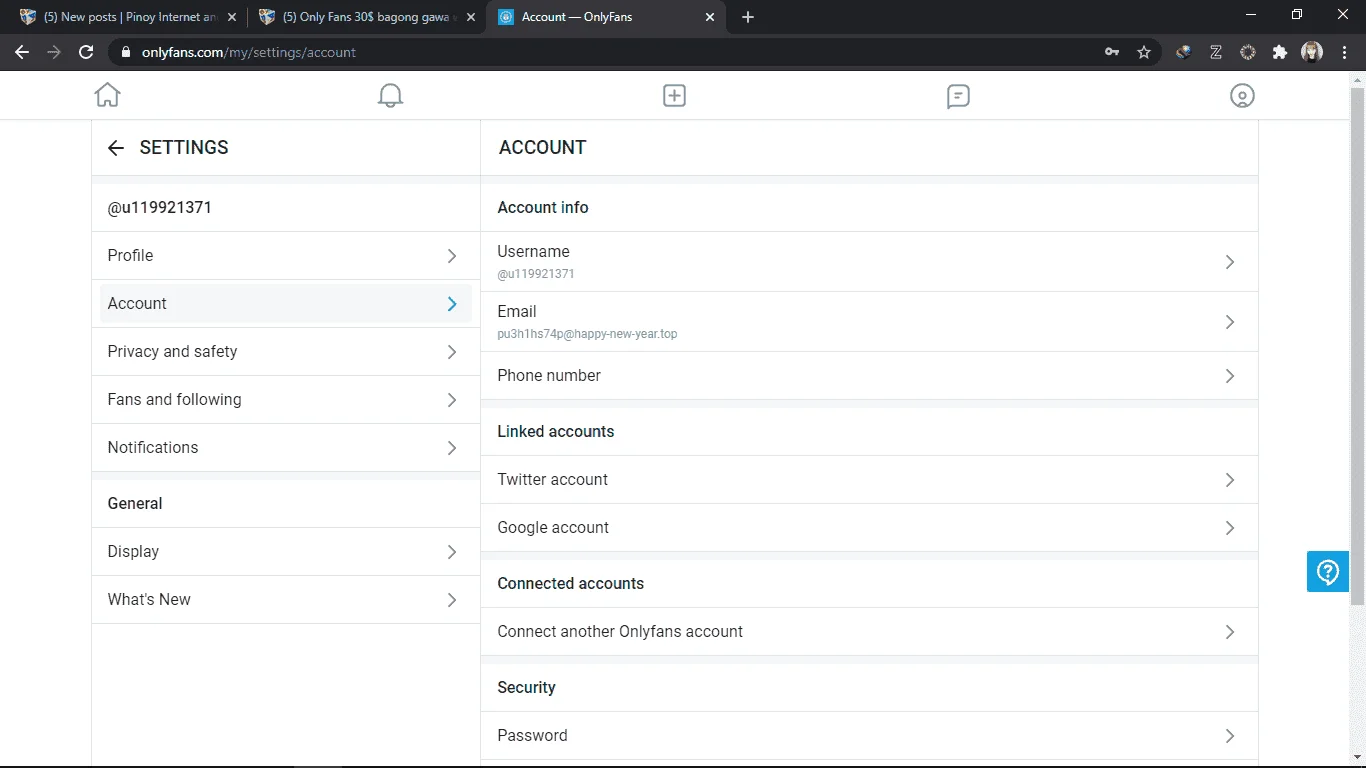
Task: Open the notifications bell icon
Action: coord(390,95)
